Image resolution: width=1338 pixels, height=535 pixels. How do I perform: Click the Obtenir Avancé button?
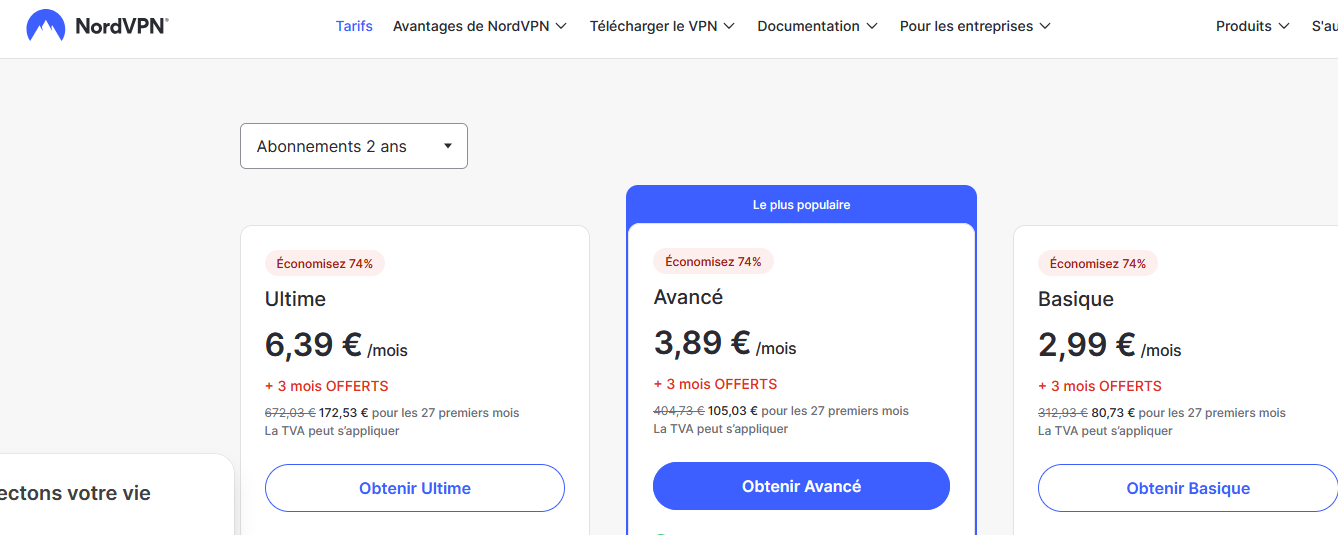point(801,486)
